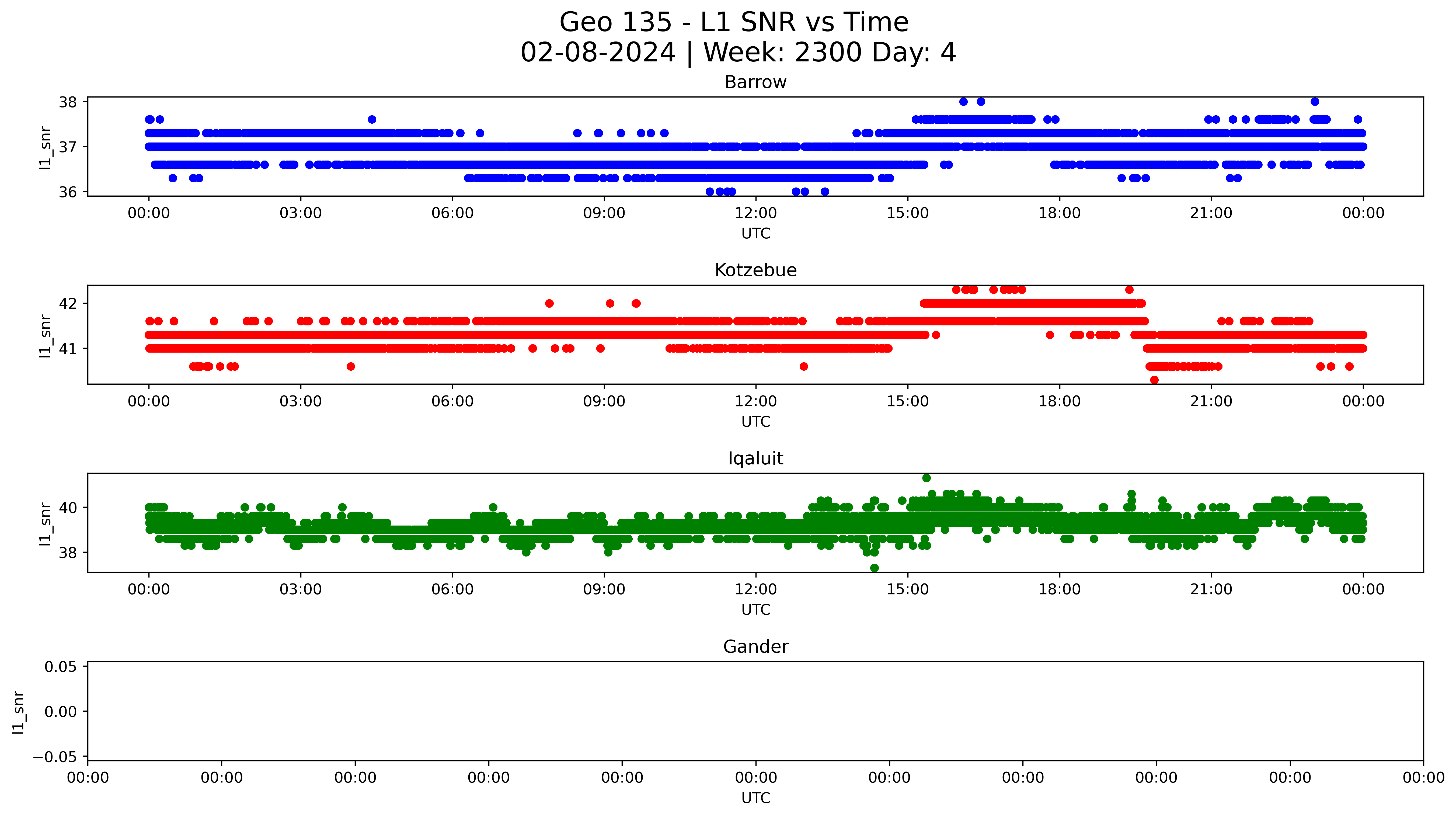Click the "UTC" axis label under Iqaluit plot

pyautogui.click(x=756, y=610)
